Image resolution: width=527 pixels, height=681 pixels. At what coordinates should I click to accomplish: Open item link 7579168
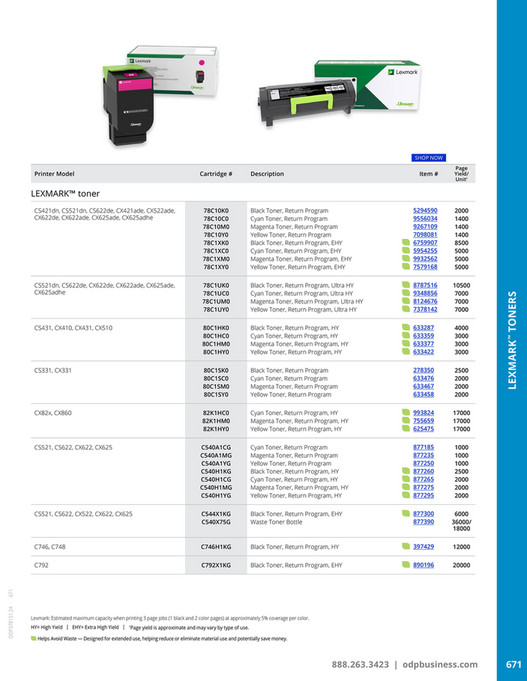[x=425, y=267]
